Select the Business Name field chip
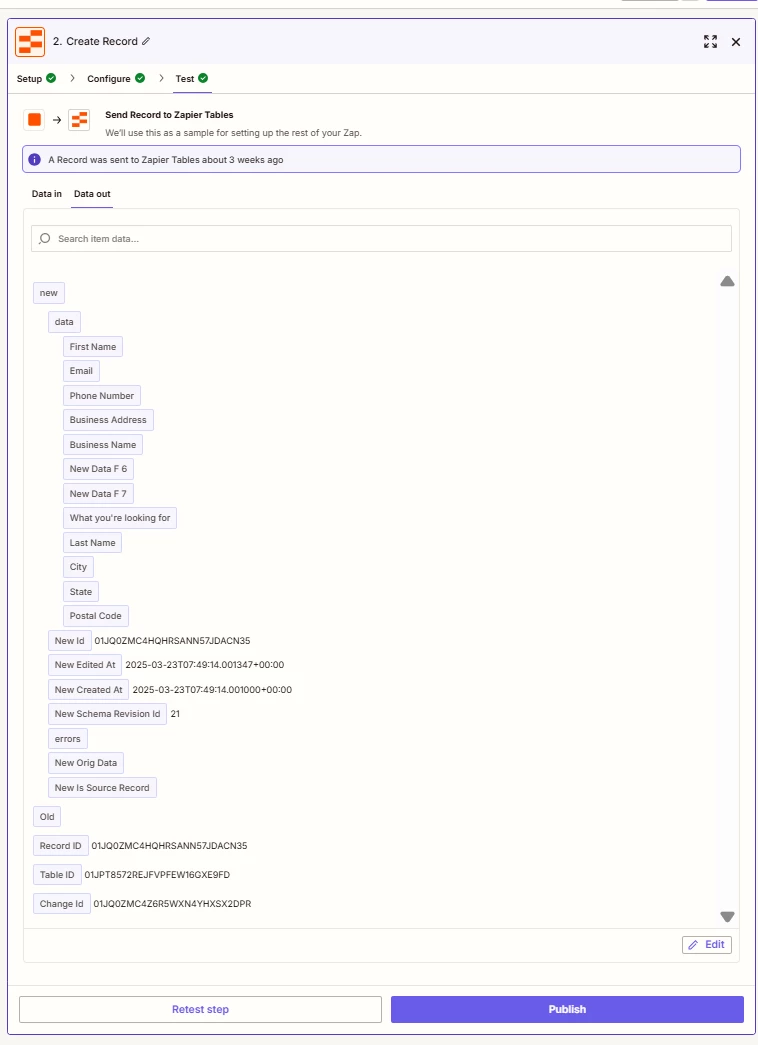758x1045 pixels. click(x=103, y=445)
